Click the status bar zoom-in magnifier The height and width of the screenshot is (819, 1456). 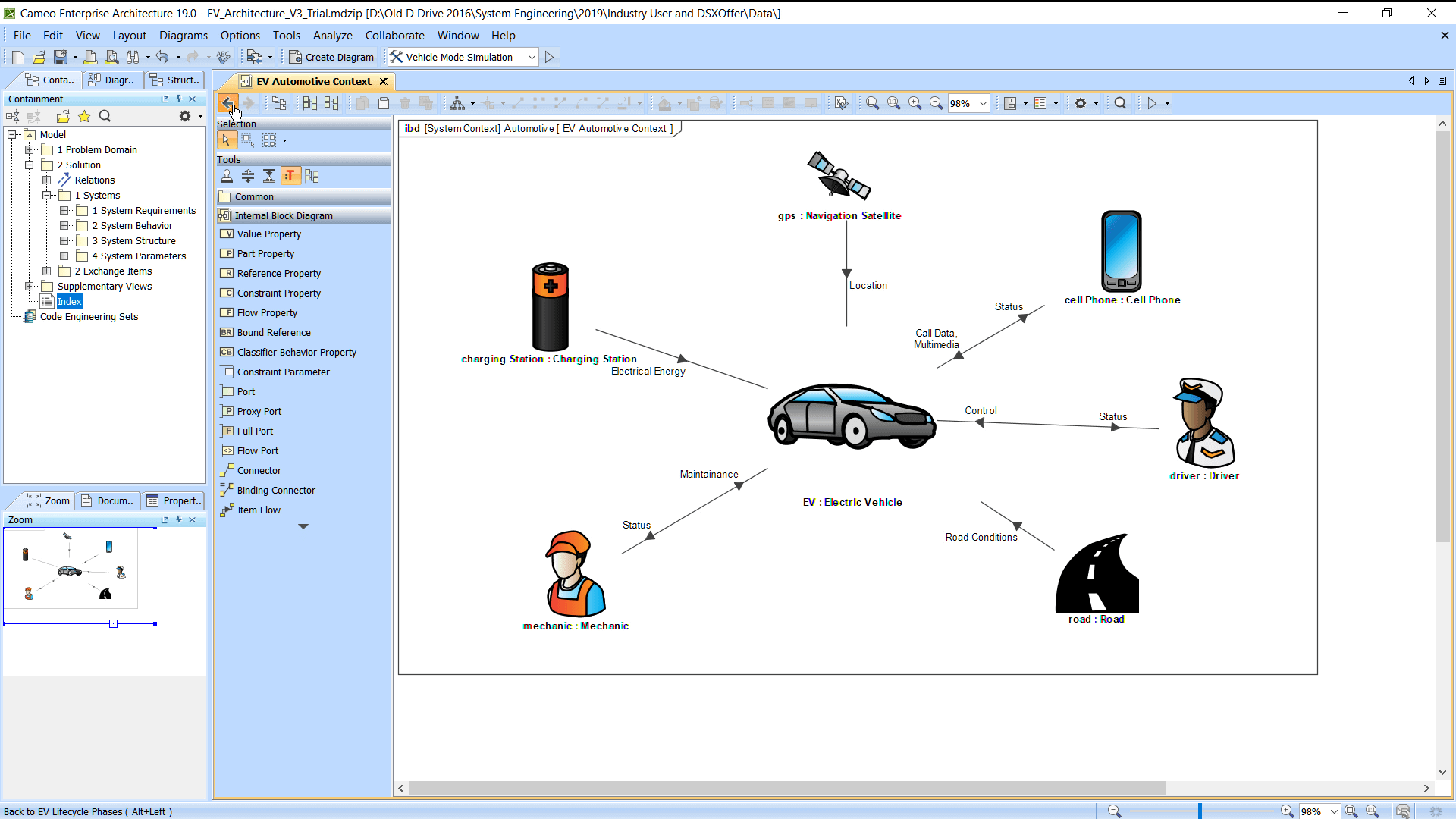point(1287,811)
